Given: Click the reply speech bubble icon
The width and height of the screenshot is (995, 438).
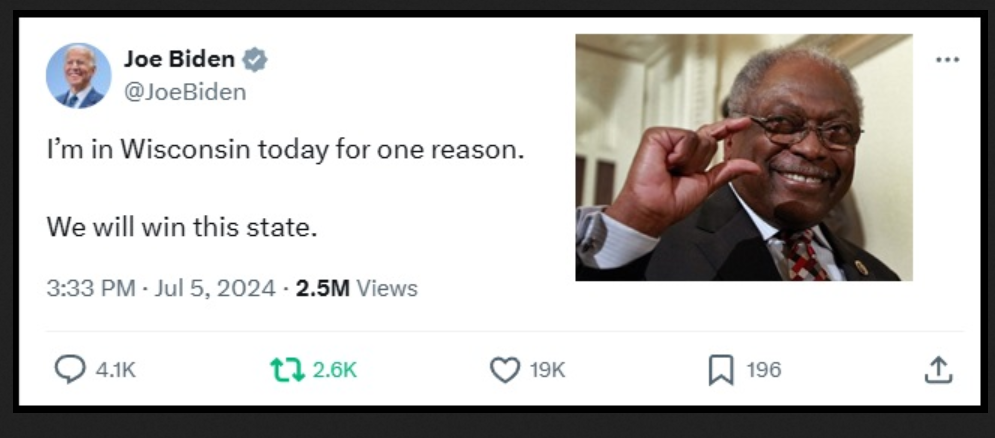Looking at the screenshot, I should coord(69,370).
